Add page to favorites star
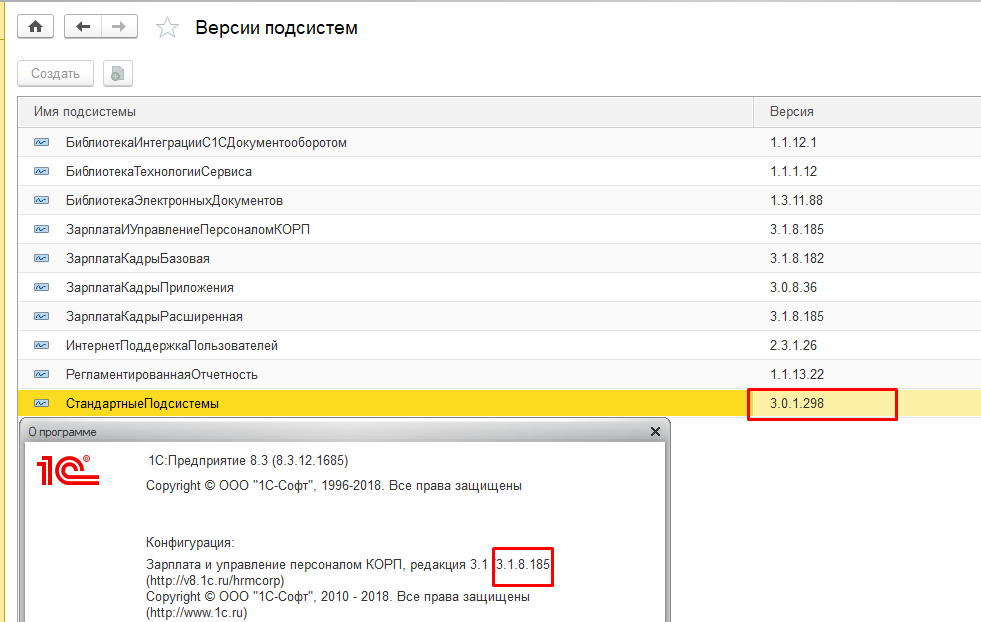 click(x=167, y=28)
